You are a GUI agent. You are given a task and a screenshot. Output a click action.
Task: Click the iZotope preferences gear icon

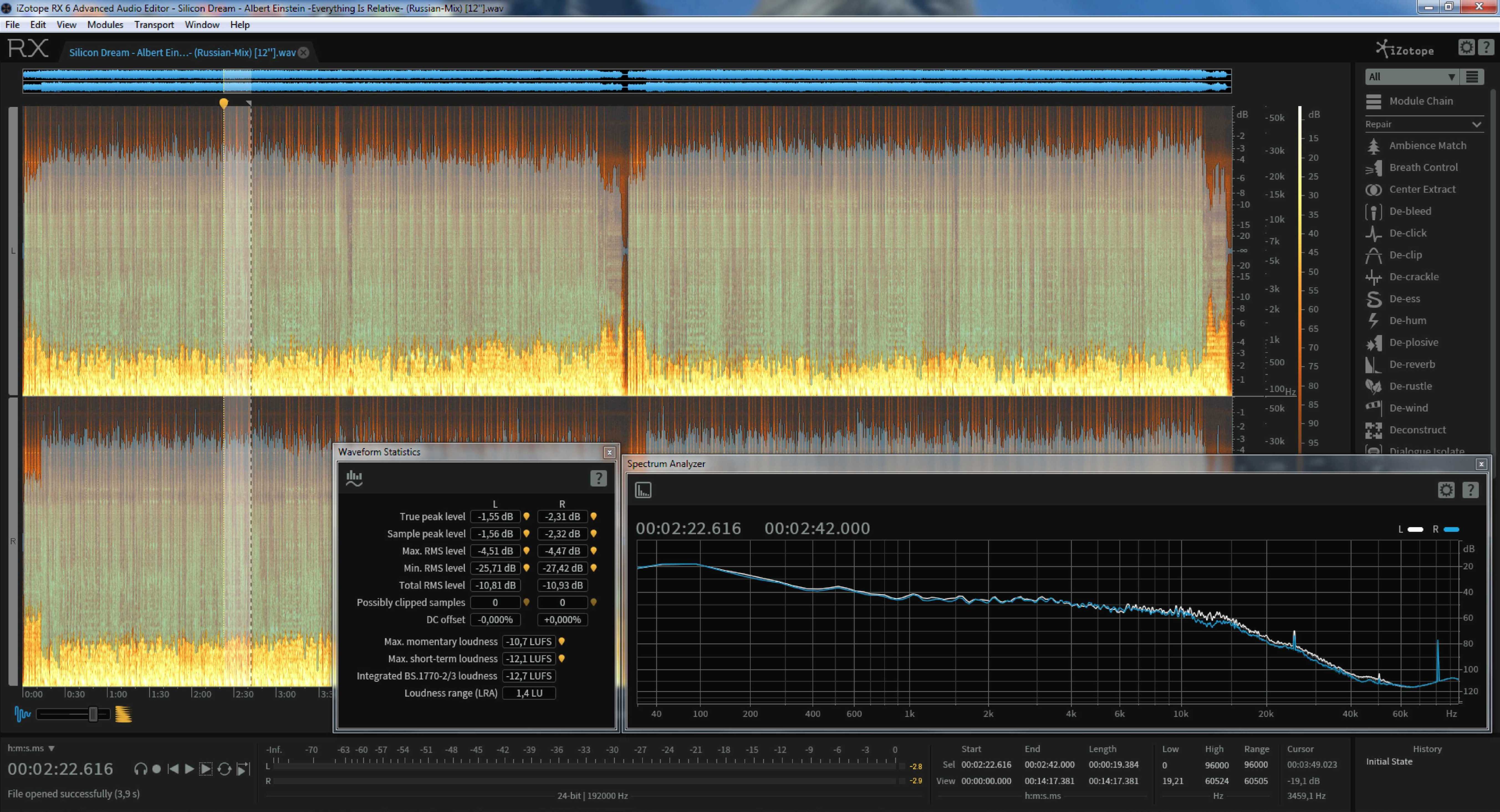click(x=1466, y=48)
